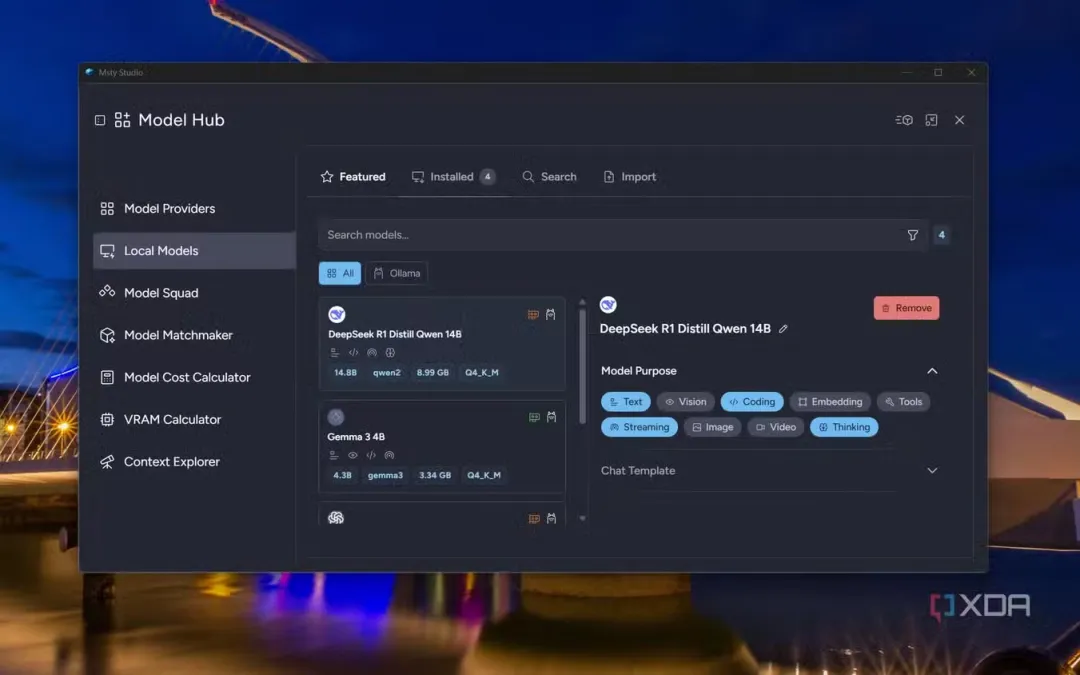Click the 8.99 GB size tag
The image size is (1080, 675).
pyautogui.click(x=433, y=373)
